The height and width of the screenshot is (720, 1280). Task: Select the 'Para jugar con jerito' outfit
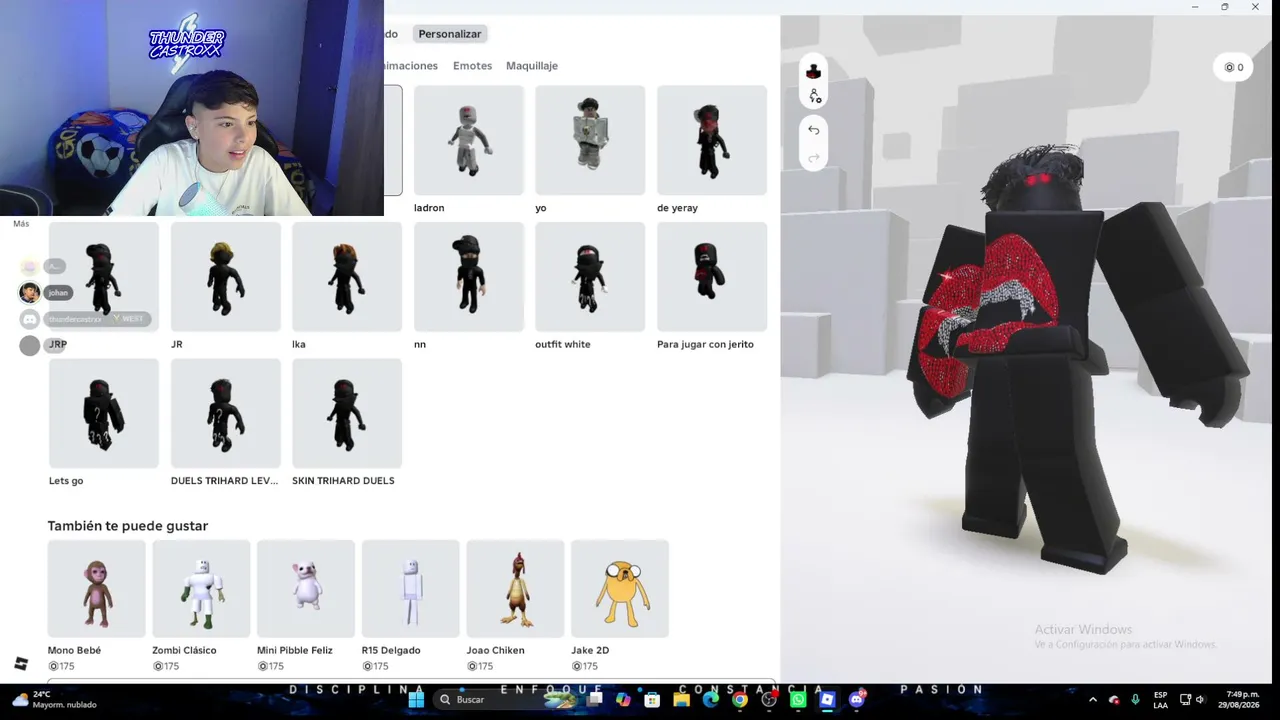(712, 277)
